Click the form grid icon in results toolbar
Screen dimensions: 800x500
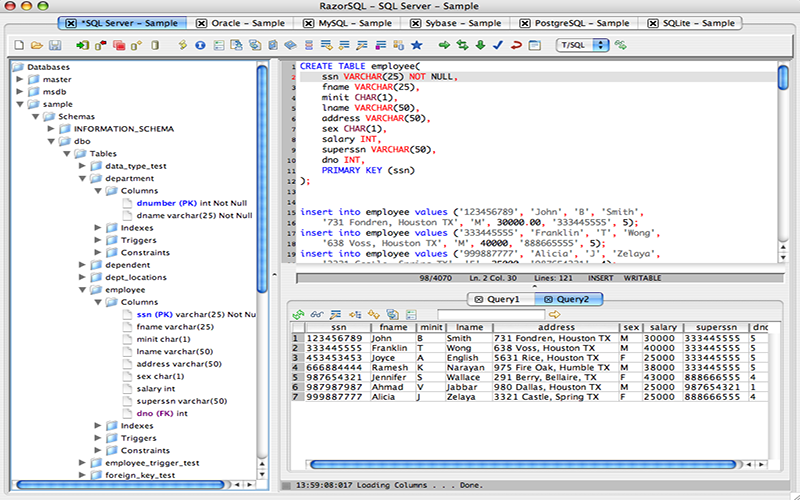(x=411, y=315)
